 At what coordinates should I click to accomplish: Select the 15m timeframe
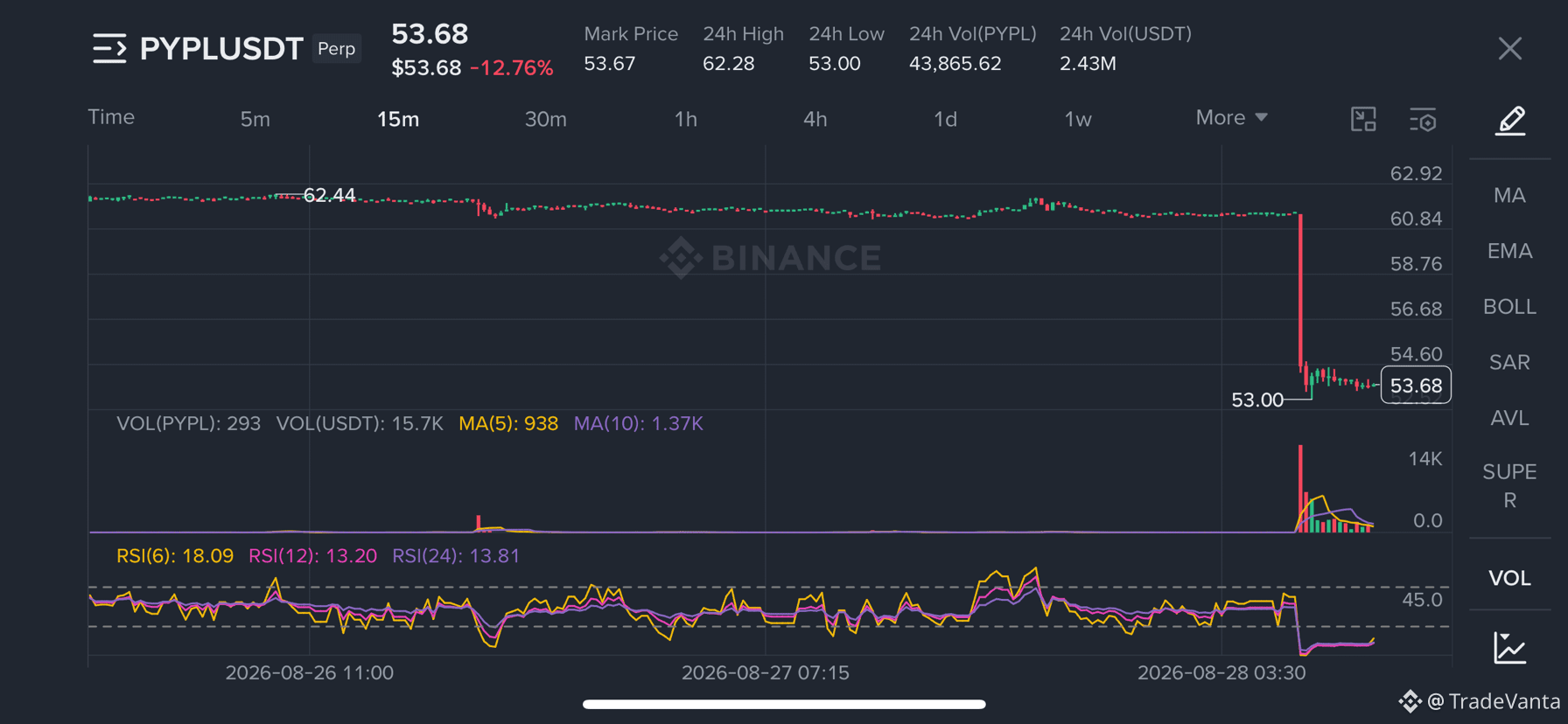coord(398,119)
